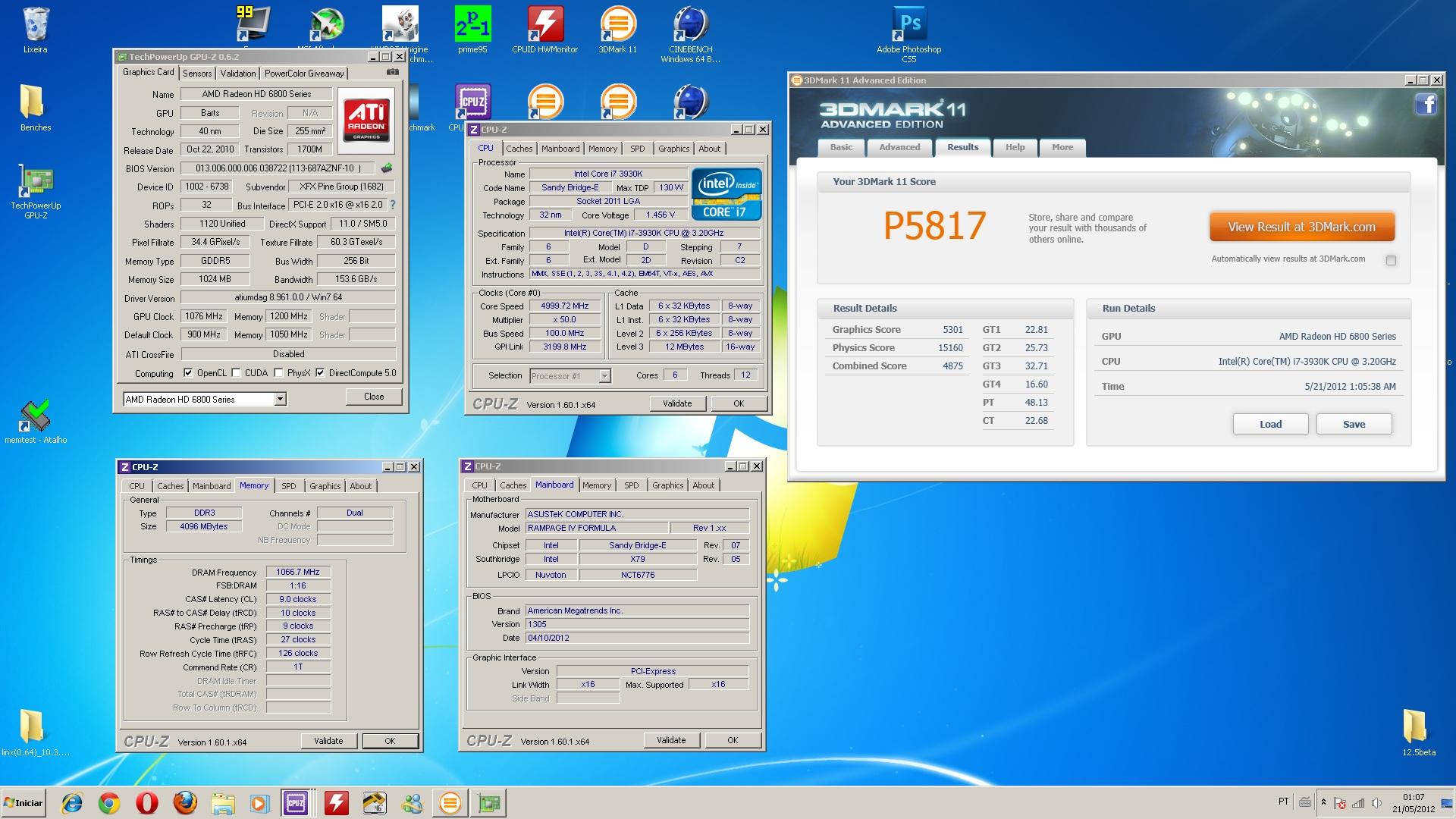Open the Advanced tab in 3DMark 11
1456x819 pixels.
(899, 147)
